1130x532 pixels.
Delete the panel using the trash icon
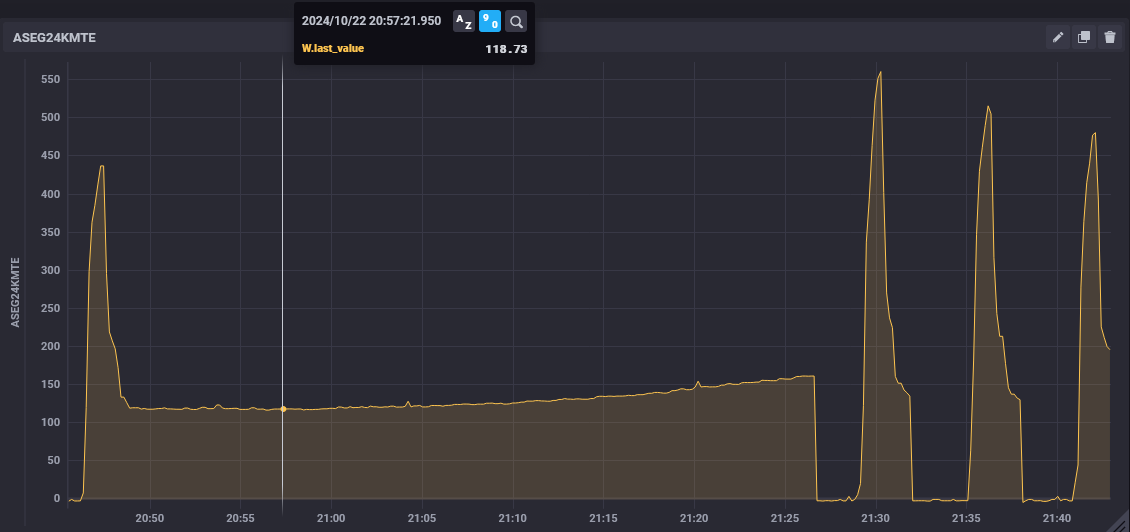(x=1109, y=38)
